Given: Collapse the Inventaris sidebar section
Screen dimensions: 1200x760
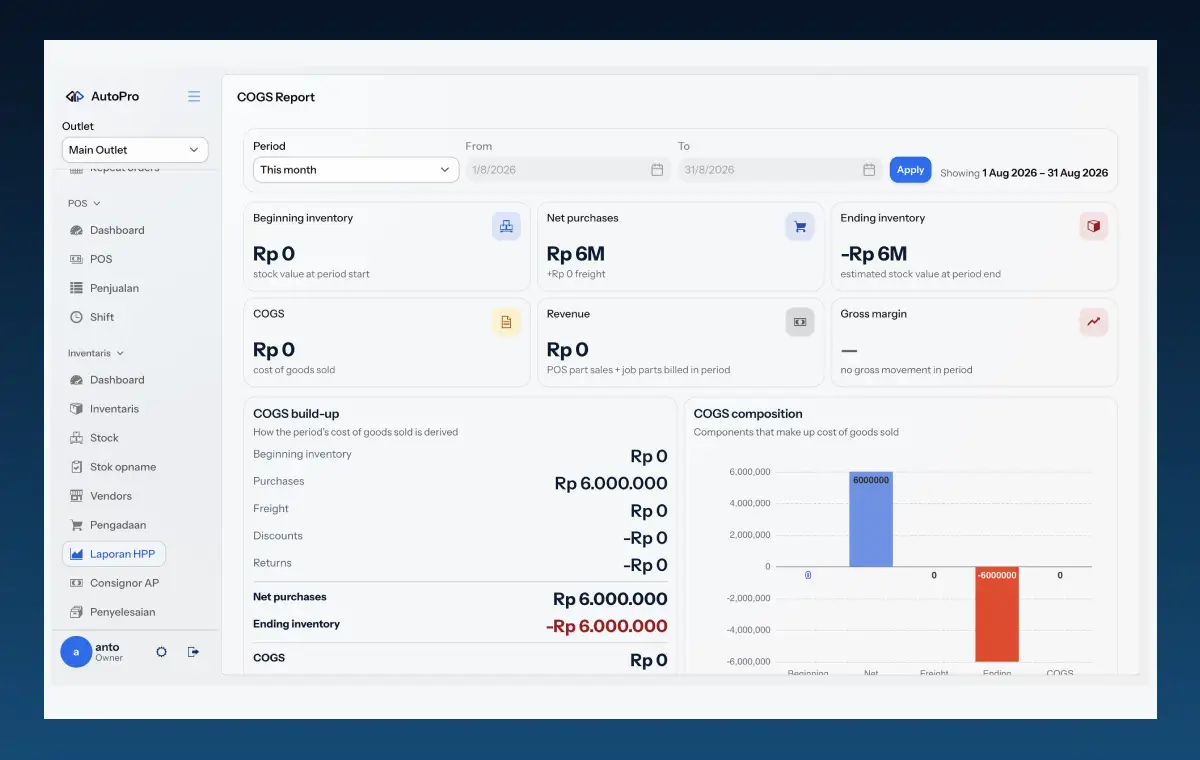Looking at the screenshot, I should [96, 353].
